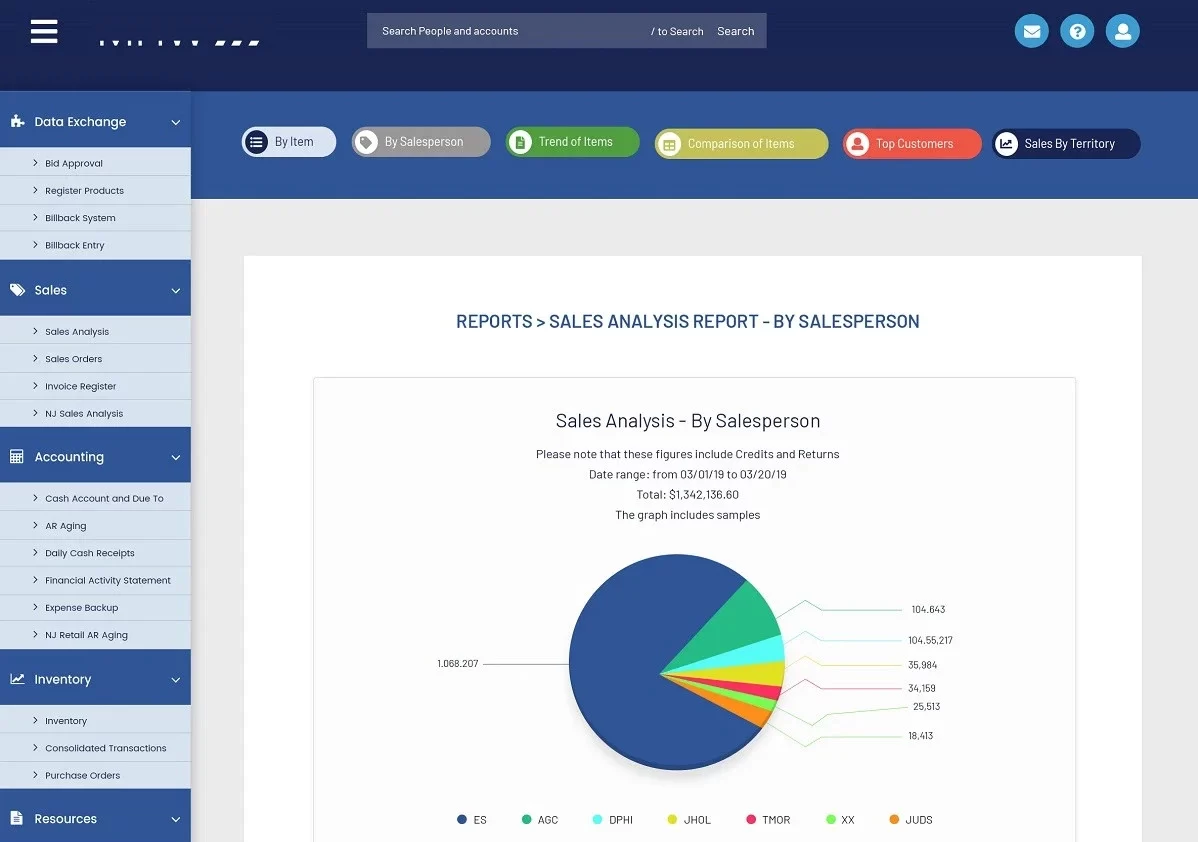Expand the Resources section chevron

(176, 819)
